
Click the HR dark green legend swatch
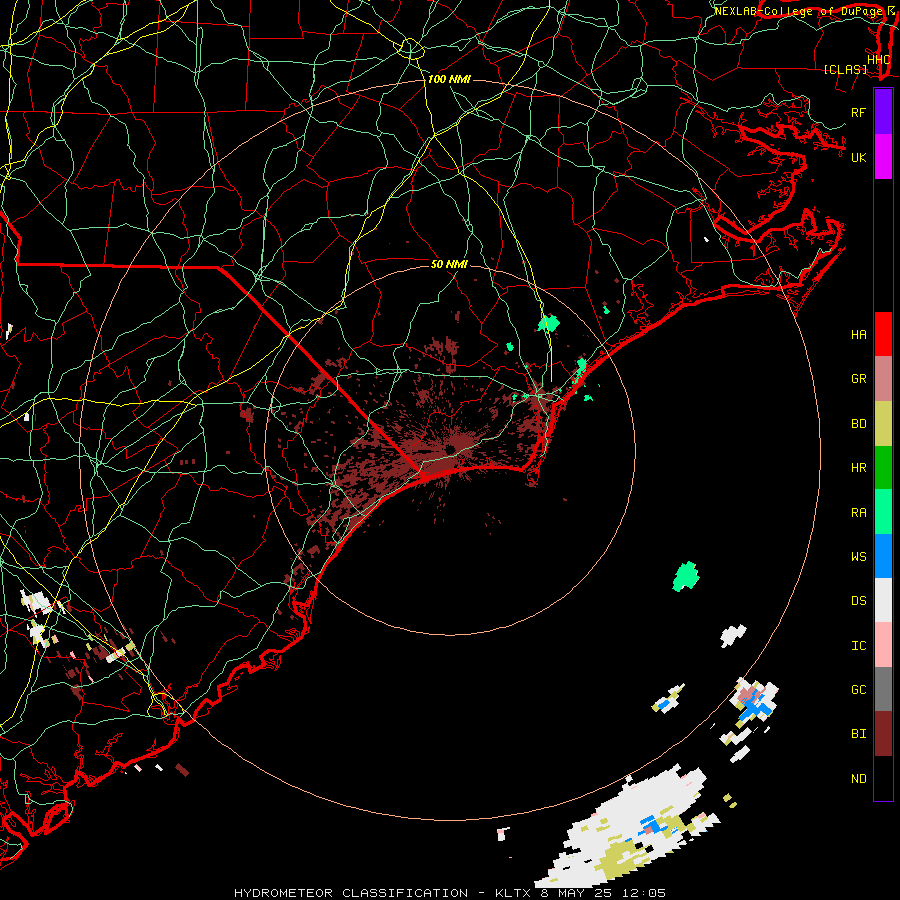point(883,468)
